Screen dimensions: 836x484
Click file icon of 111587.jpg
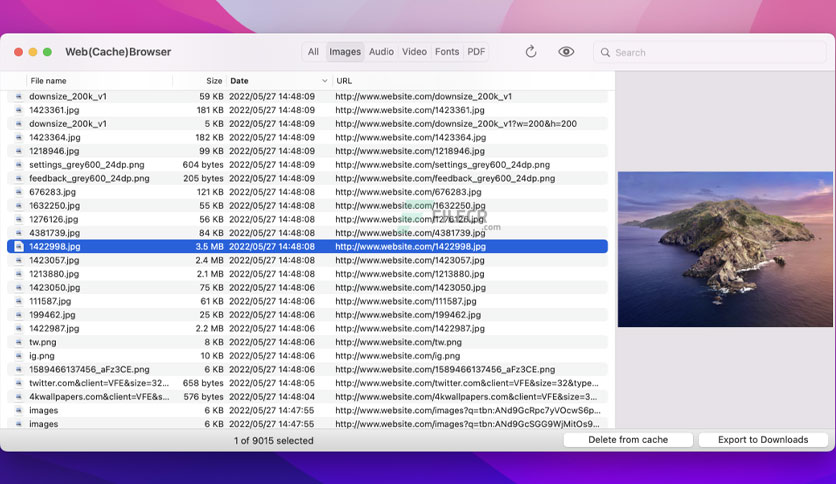pos(19,301)
